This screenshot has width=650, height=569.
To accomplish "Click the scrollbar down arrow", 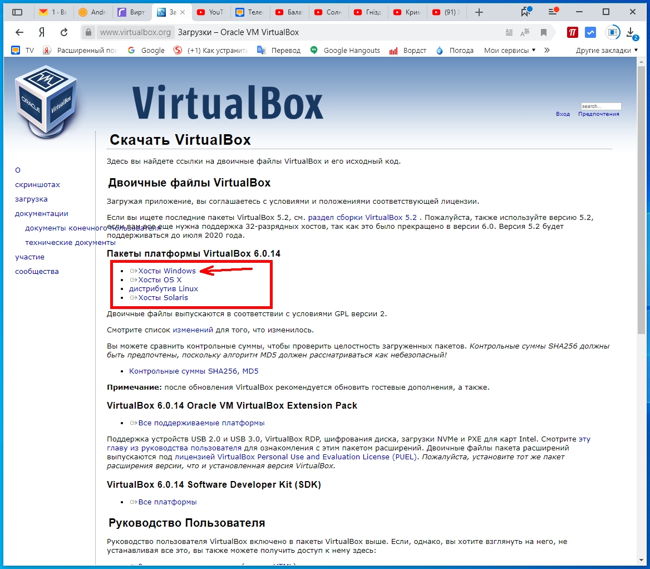I will point(641,560).
